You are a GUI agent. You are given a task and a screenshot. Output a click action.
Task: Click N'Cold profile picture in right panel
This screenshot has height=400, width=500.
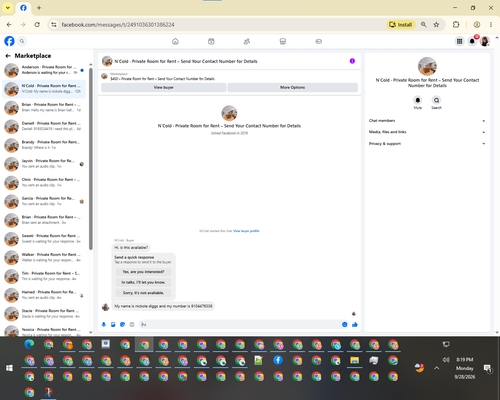click(x=427, y=66)
